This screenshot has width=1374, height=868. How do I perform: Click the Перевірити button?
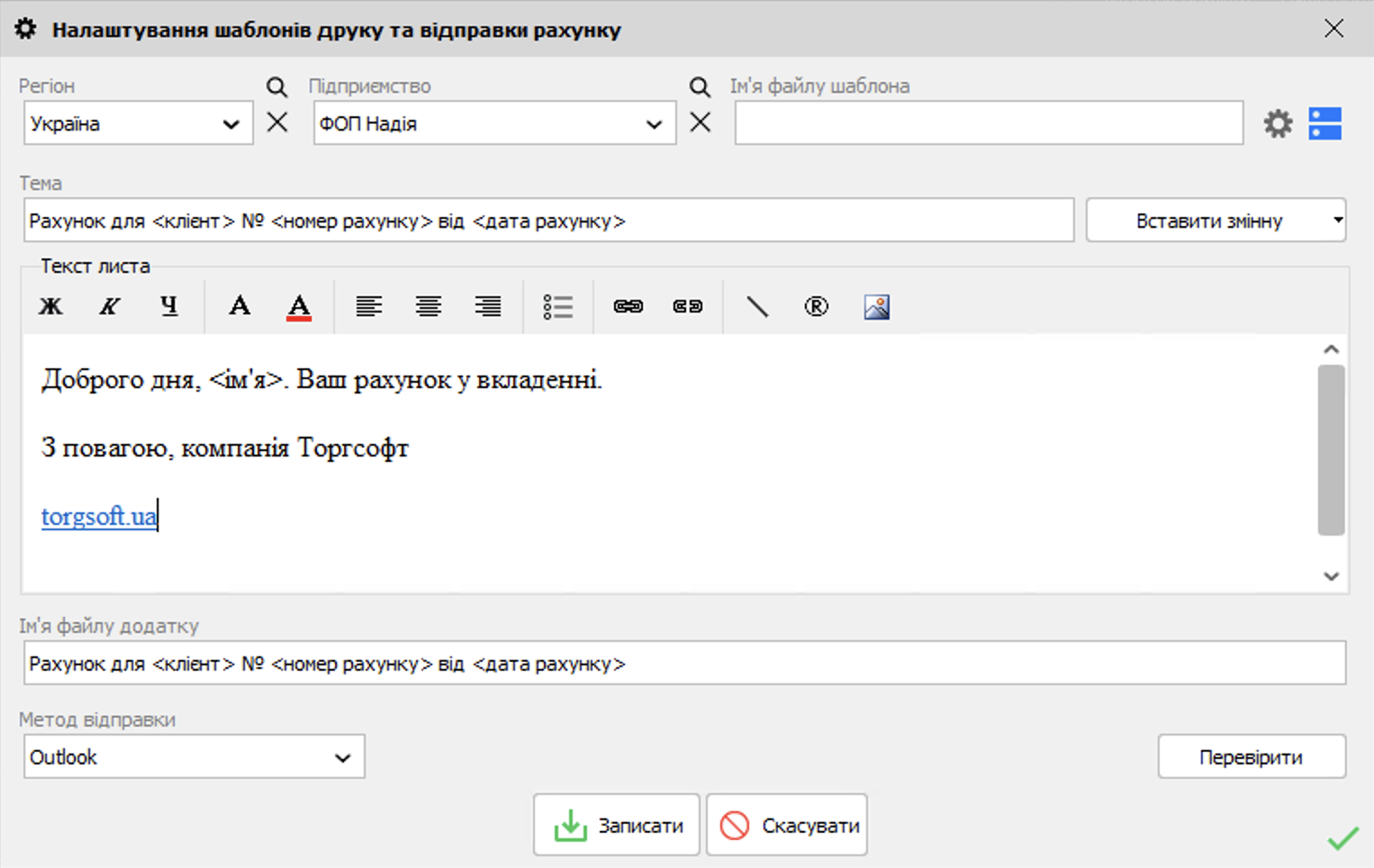(x=1252, y=757)
